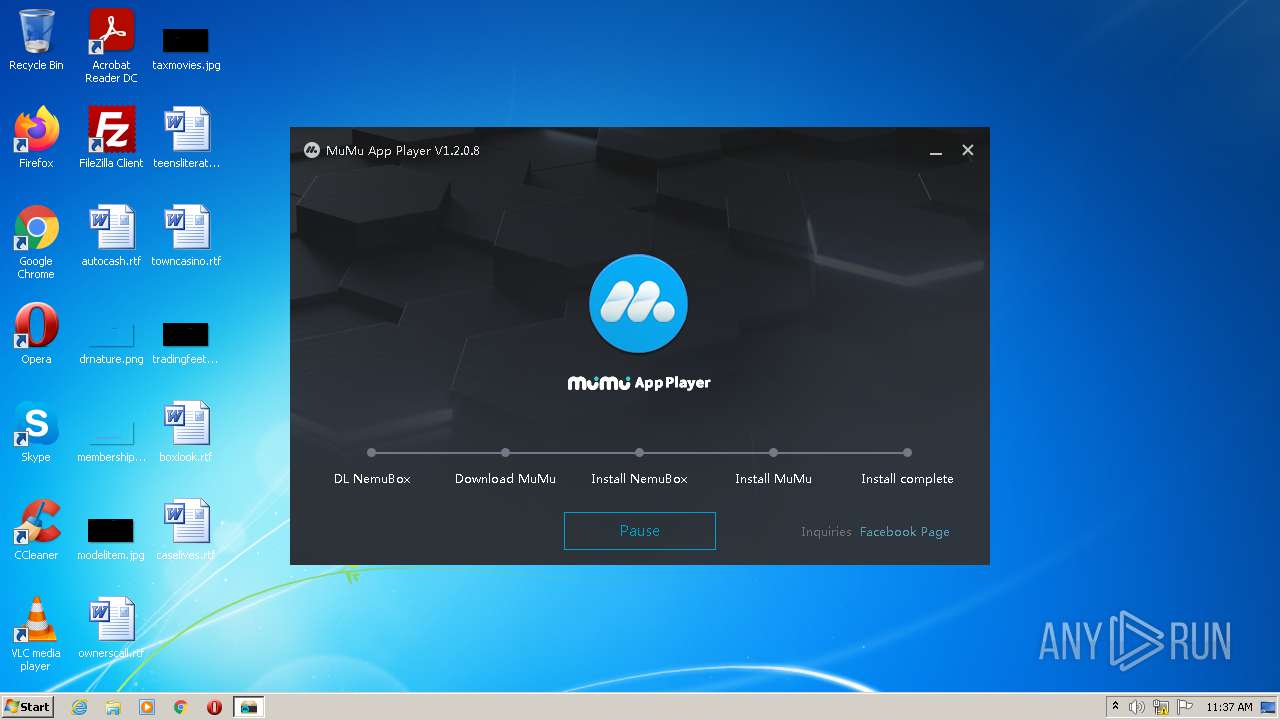Launch Opera from the taskbar
This screenshot has width=1280, height=720.
pos(214,707)
